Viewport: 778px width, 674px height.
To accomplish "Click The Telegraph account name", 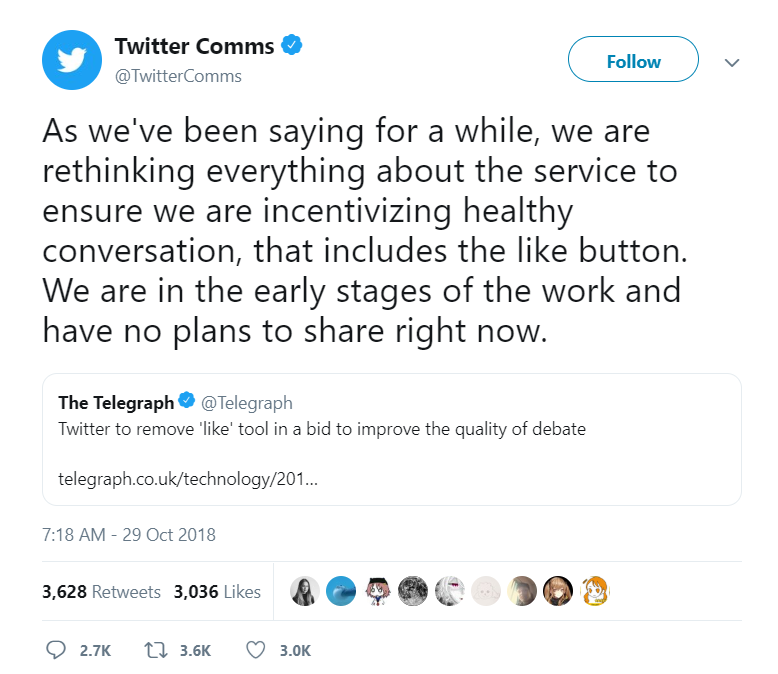I will (x=116, y=403).
